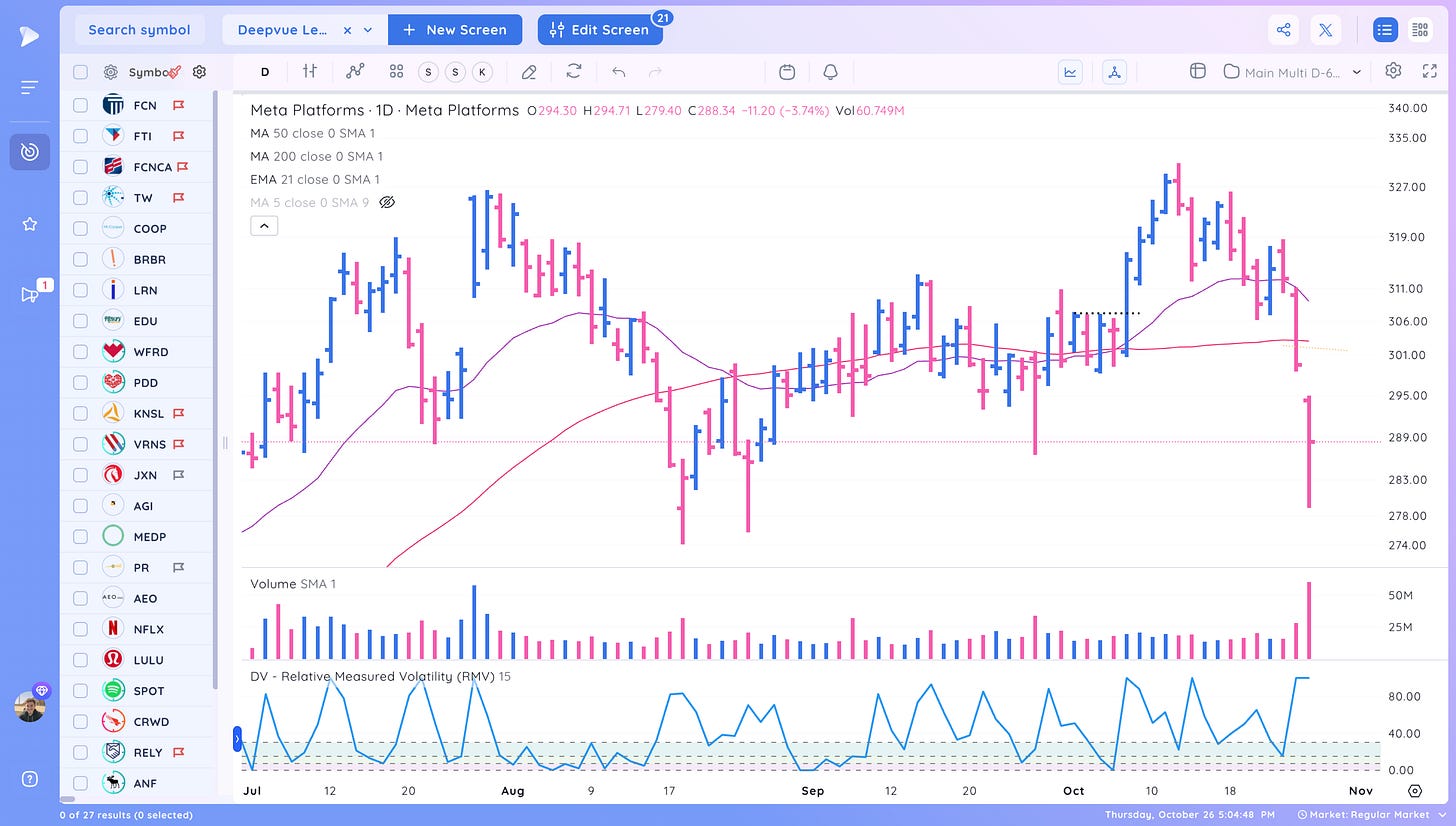Enter fullscreen chart mode
This screenshot has width=1456, height=826.
pos(1429,70)
